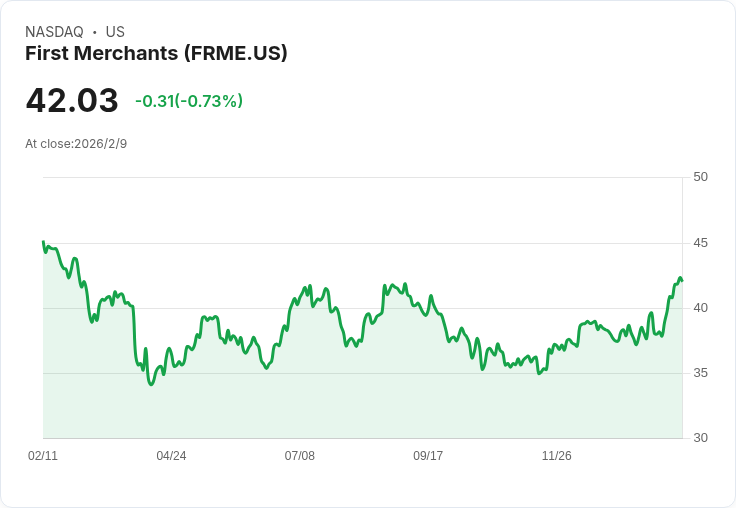Image resolution: width=736 pixels, height=508 pixels.
Task: Click the 35 label on price axis
Action: click(700, 373)
